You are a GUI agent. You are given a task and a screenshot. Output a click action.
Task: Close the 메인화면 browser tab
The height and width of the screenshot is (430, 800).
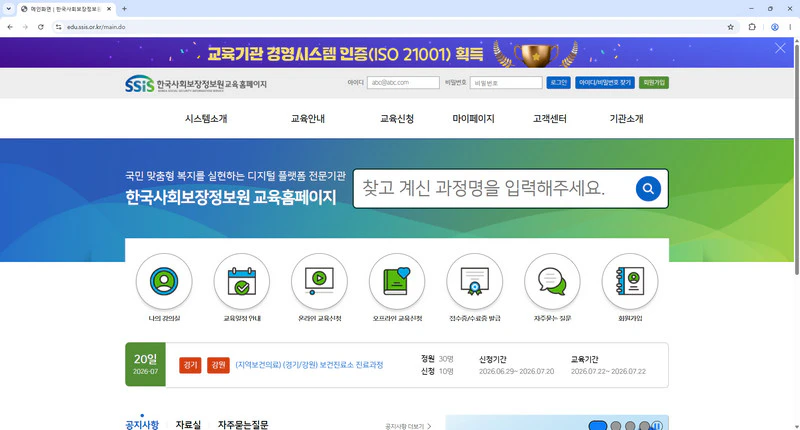tap(109, 9)
